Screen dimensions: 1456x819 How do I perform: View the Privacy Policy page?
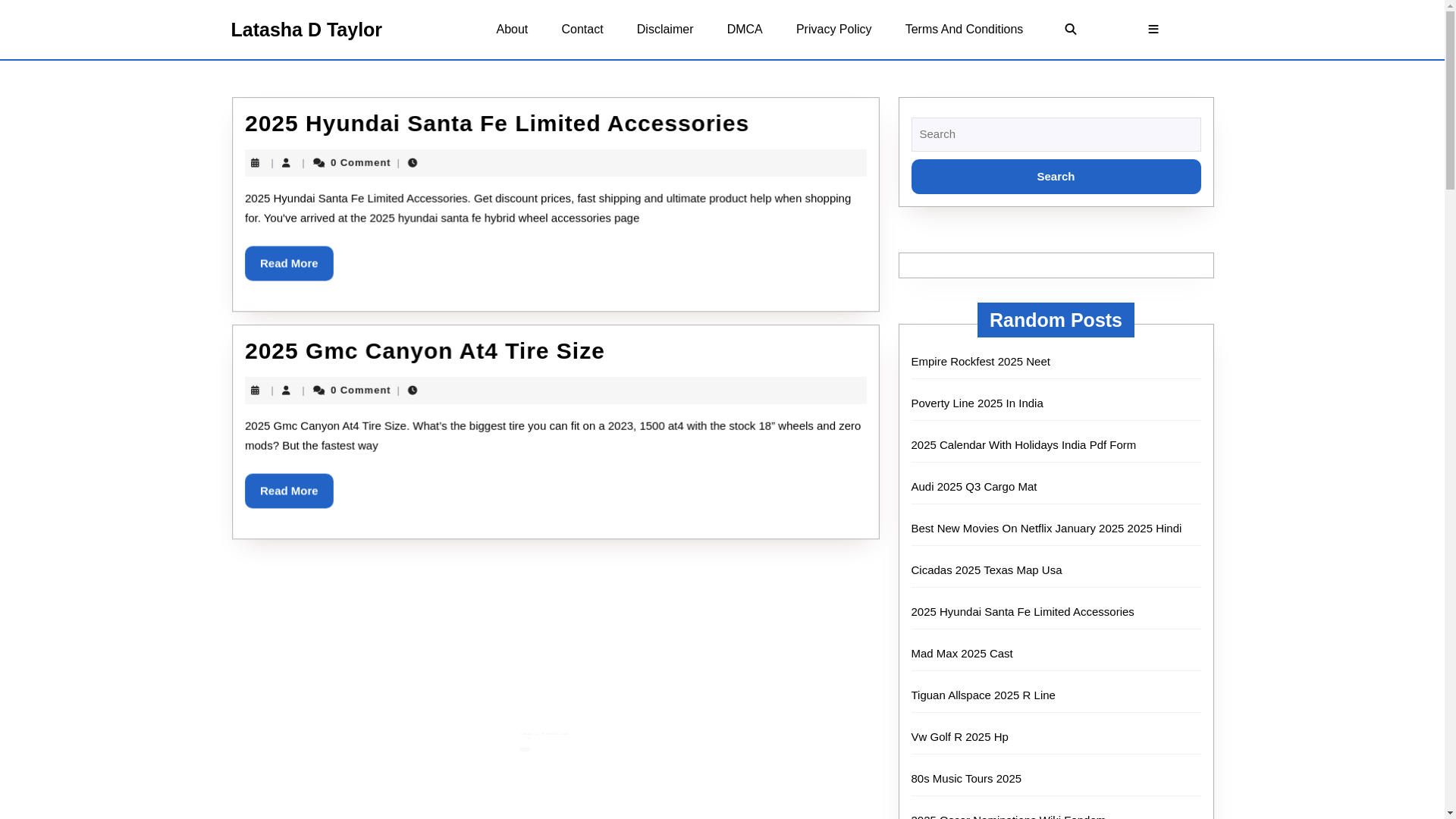833,30
